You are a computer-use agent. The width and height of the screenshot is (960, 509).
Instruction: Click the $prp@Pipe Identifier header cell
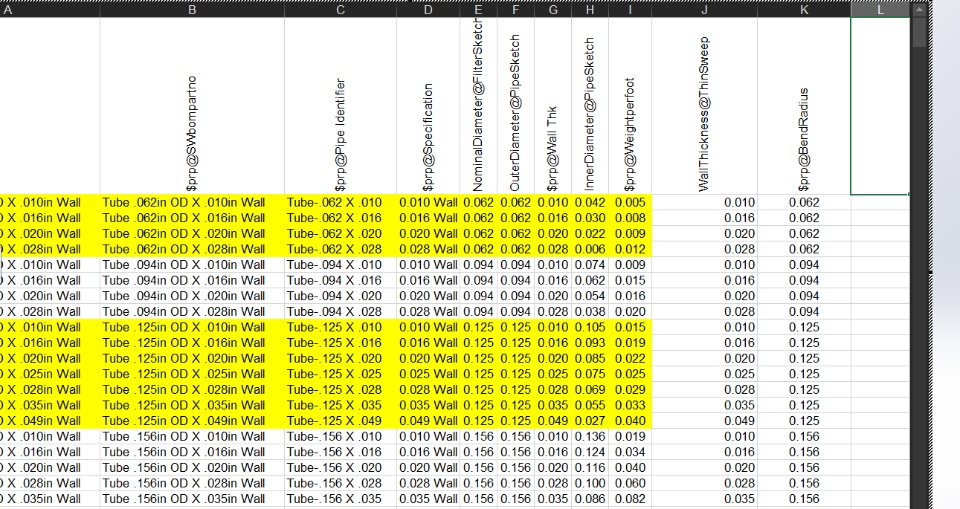click(340, 106)
